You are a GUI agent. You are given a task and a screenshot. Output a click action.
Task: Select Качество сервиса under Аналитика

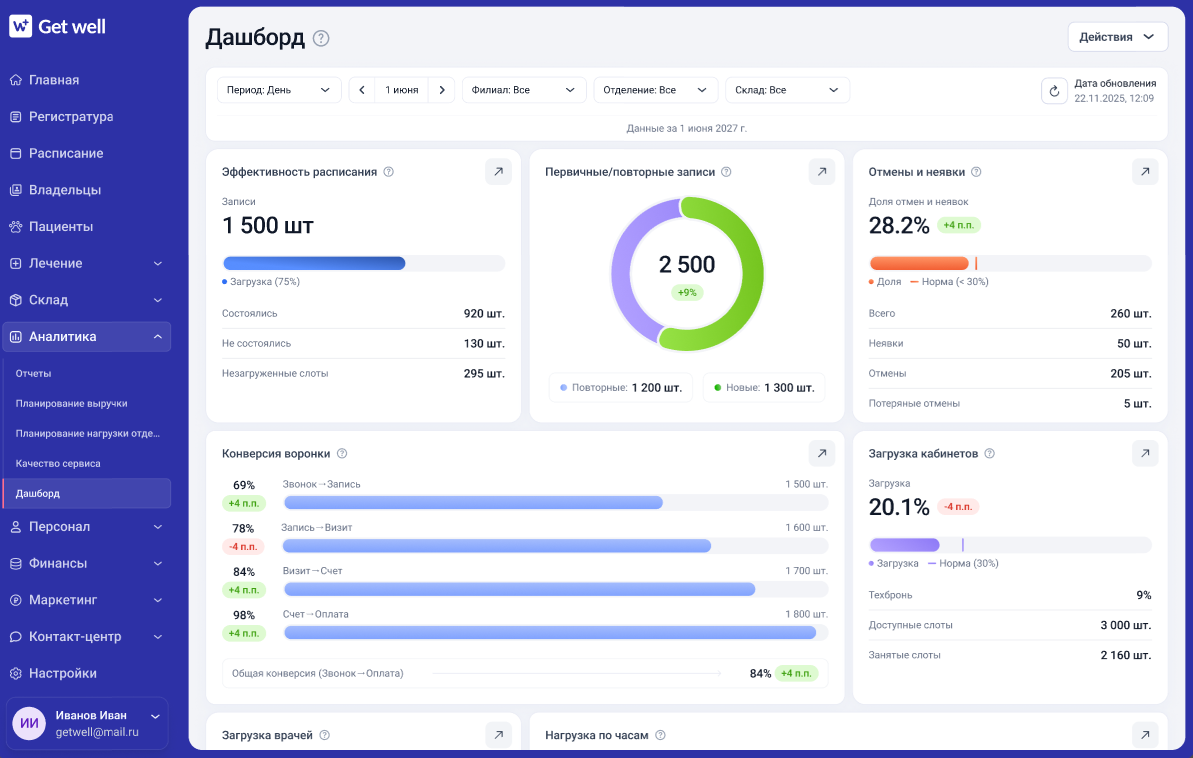click(x=87, y=463)
